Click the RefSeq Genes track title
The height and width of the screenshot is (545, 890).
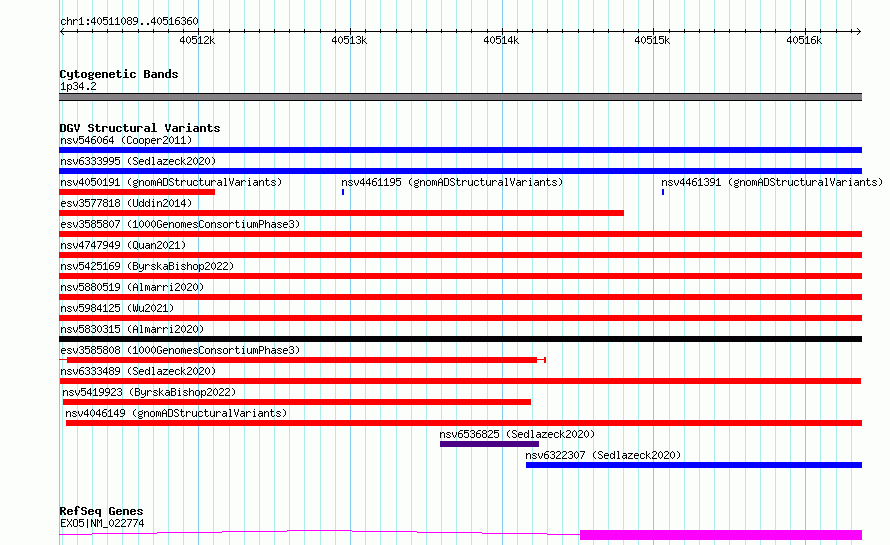[x=101, y=512]
